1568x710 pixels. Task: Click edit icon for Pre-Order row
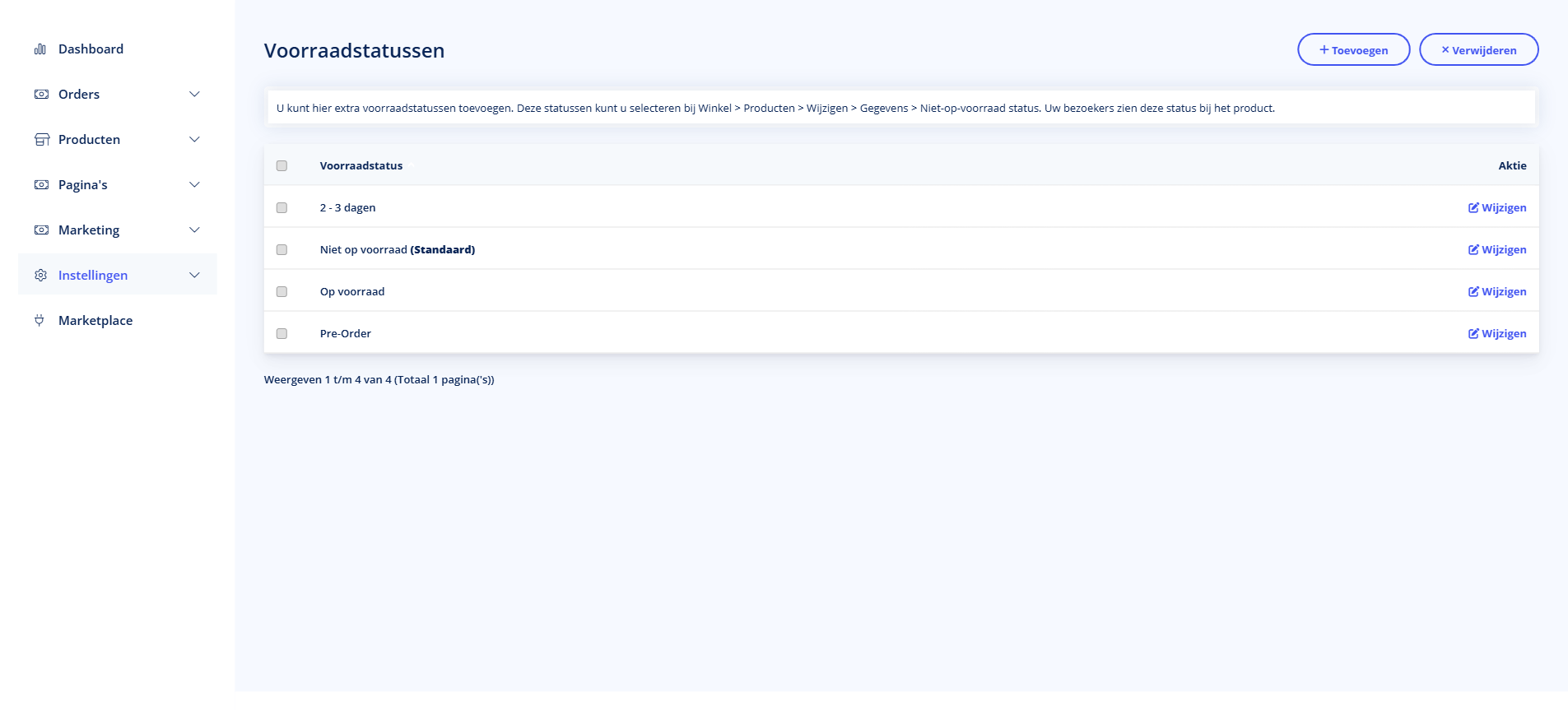pyautogui.click(x=1473, y=334)
